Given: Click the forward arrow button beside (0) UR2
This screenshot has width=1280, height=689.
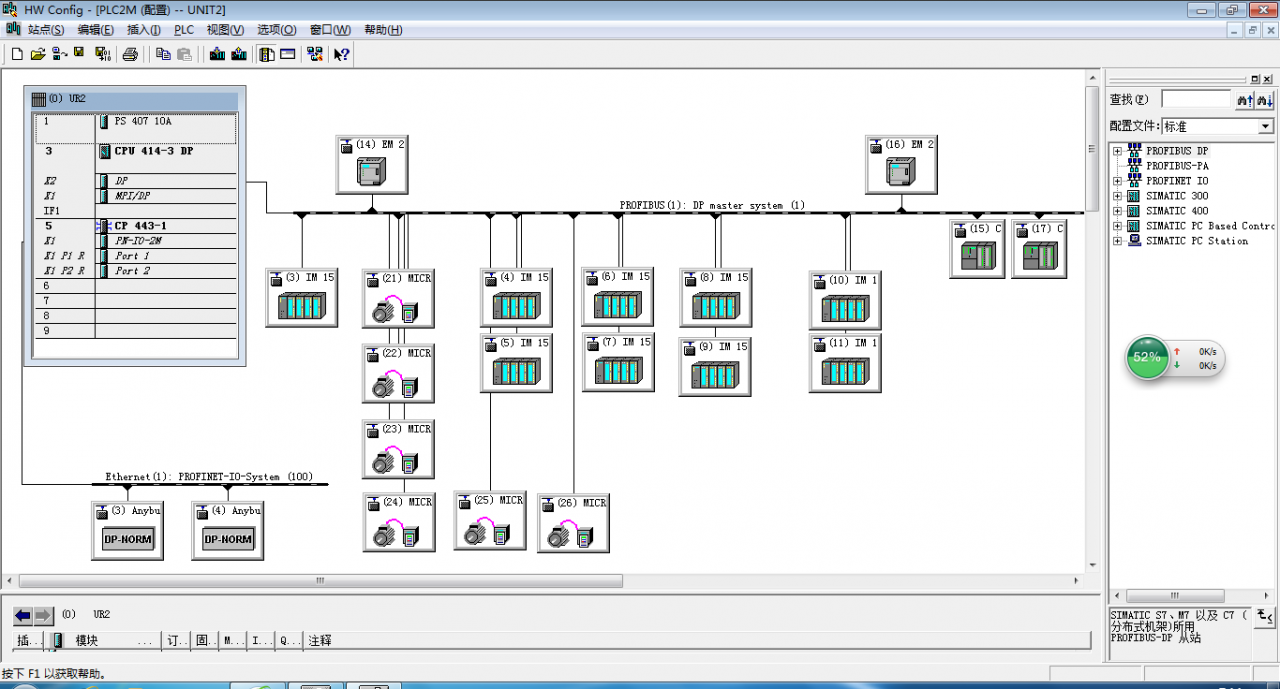Looking at the screenshot, I should coord(43,615).
